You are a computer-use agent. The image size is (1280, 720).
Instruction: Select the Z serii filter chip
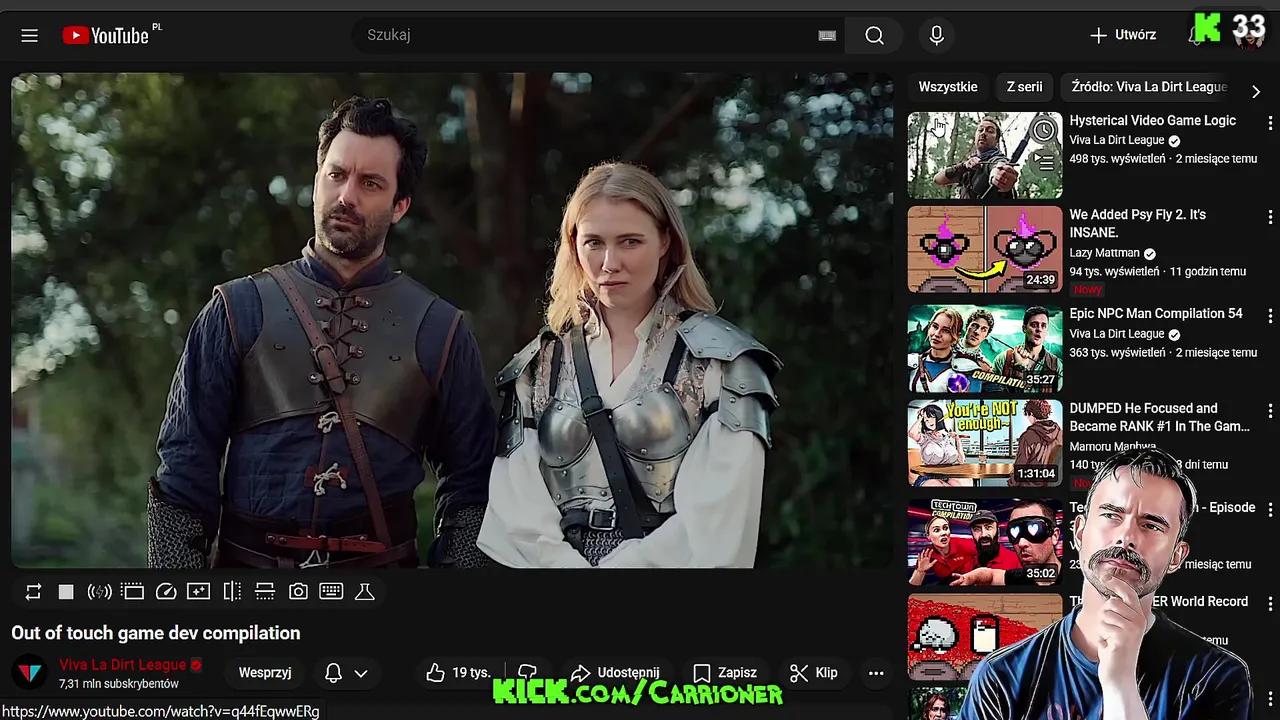coord(1024,87)
